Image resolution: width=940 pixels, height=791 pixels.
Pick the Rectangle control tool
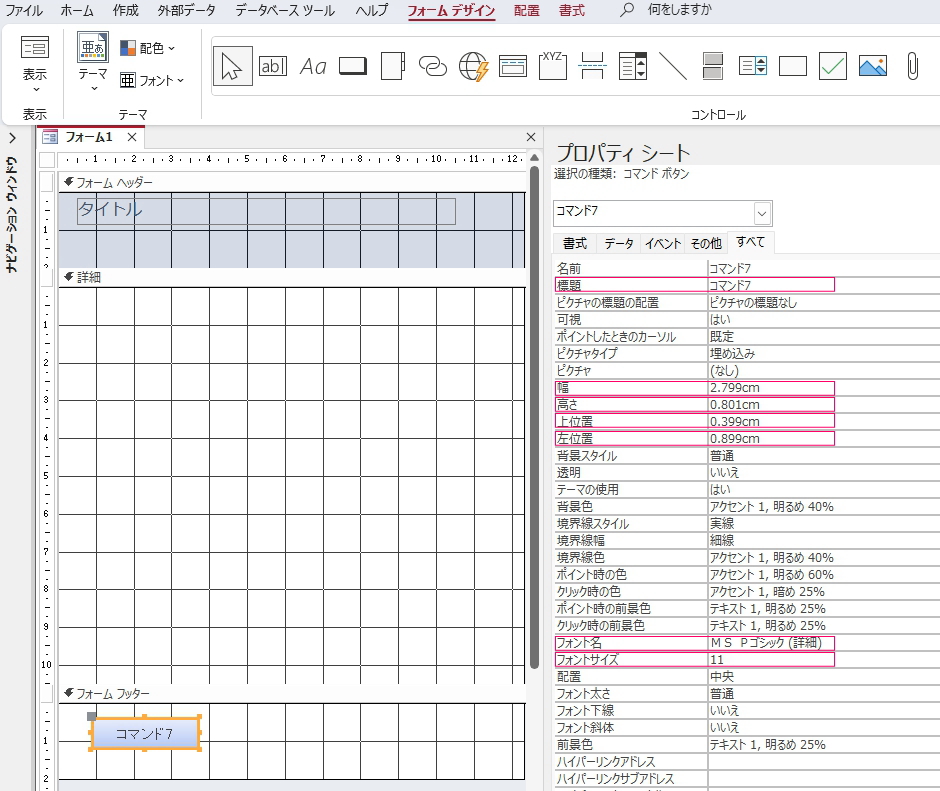coord(793,66)
